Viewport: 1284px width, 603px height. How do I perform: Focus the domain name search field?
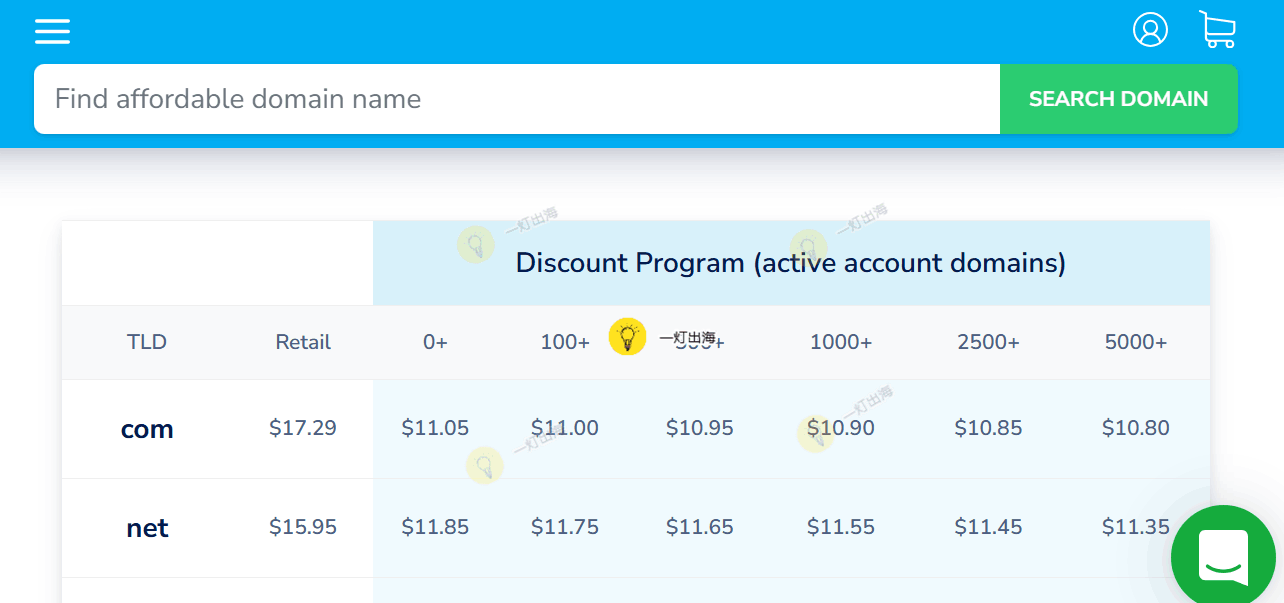516,99
